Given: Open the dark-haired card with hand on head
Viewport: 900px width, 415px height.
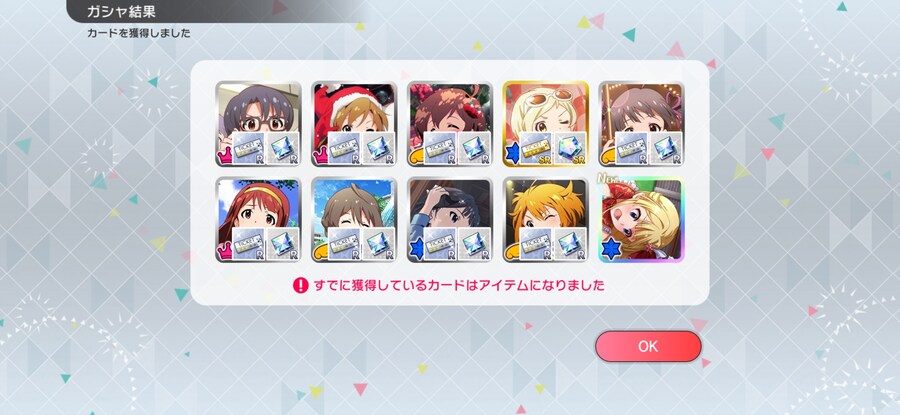Looking at the screenshot, I should [x=450, y=220].
